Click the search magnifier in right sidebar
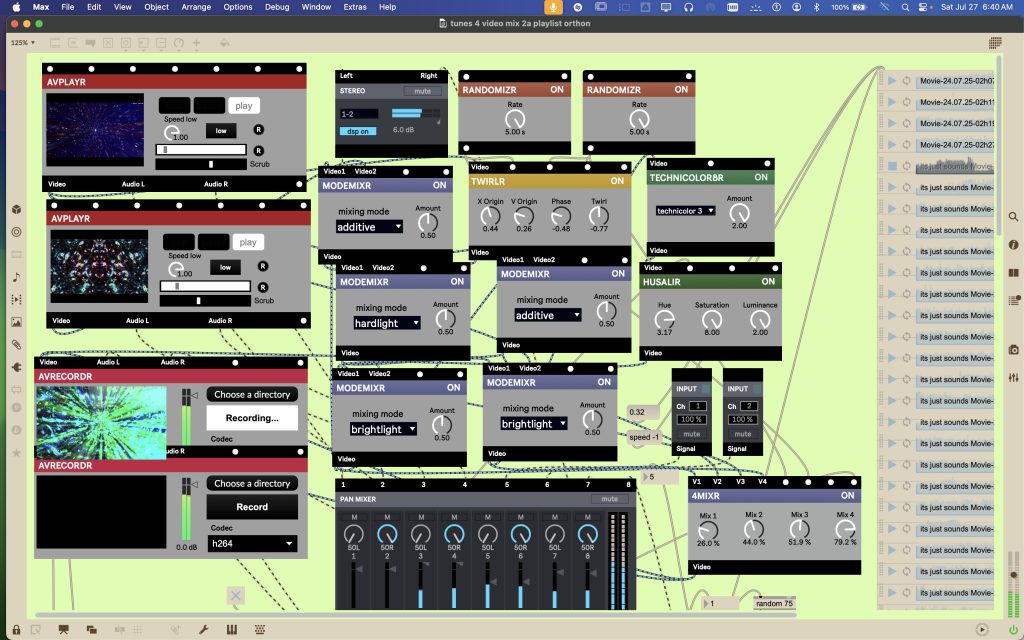1024x640 pixels. (1014, 216)
